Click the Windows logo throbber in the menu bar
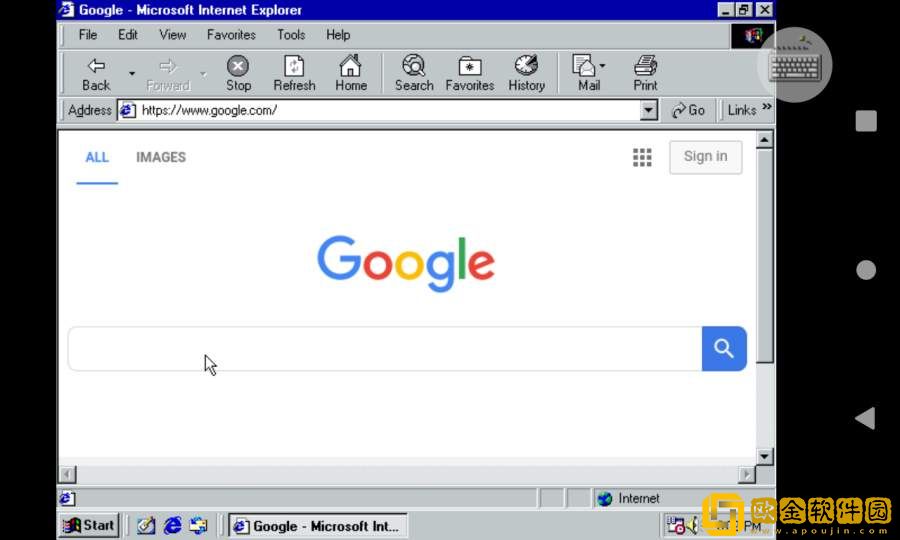 752,36
